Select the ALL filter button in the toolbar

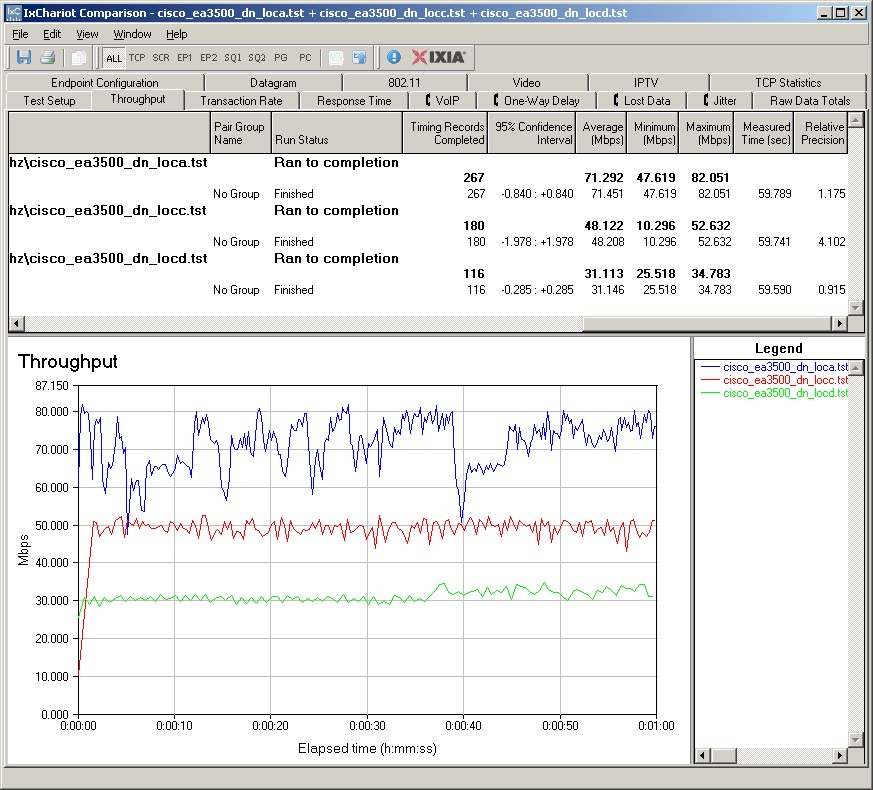tap(114, 58)
